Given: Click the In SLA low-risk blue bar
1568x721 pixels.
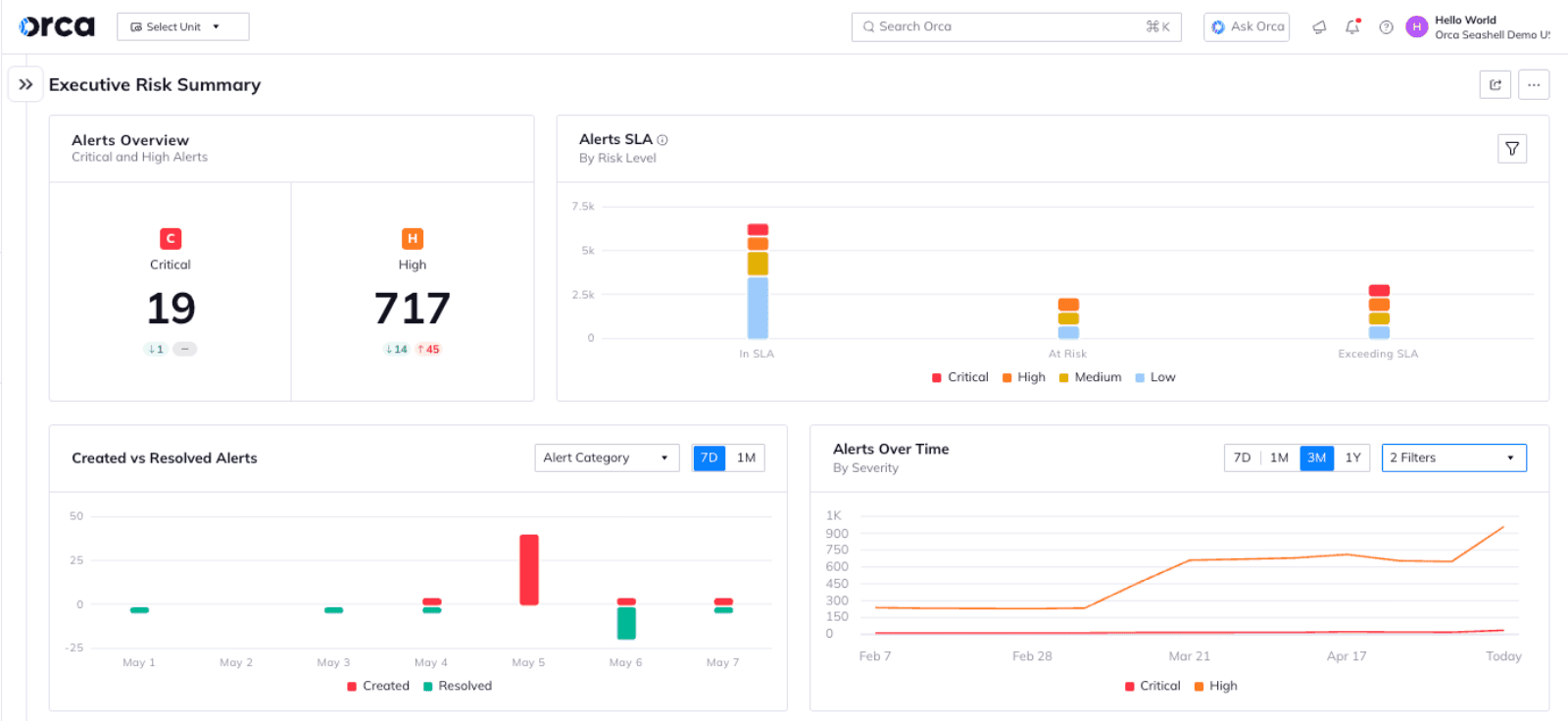Looking at the screenshot, I should (x=758, y=308).
